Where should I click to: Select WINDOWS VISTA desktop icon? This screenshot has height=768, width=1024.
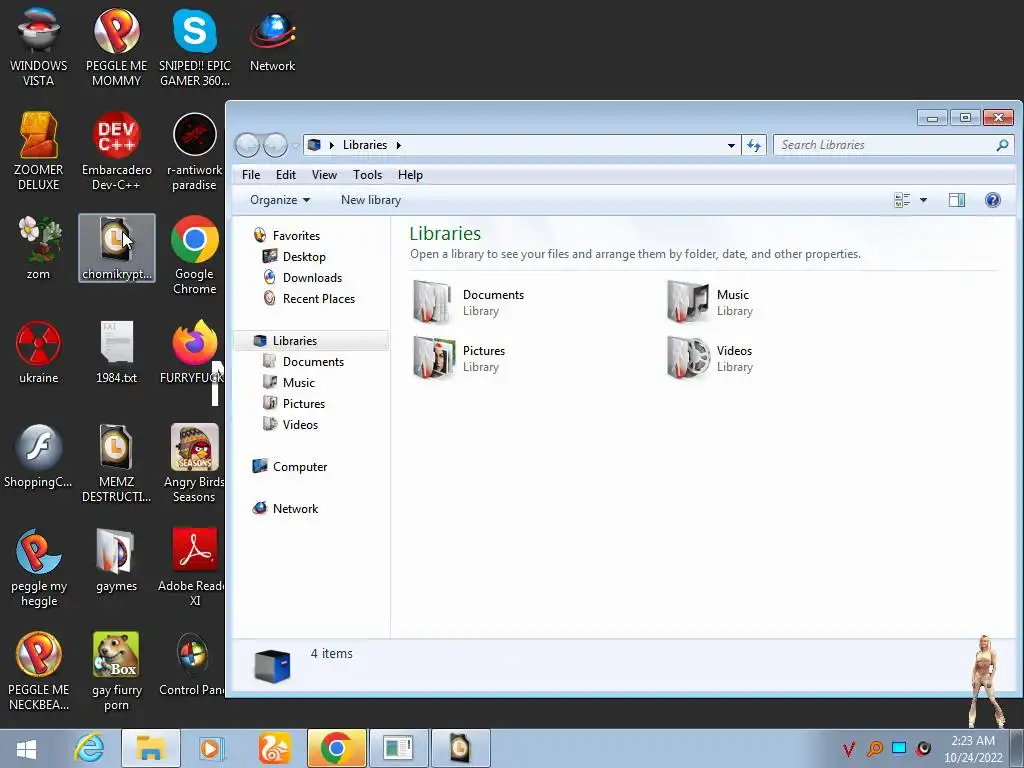pyautogui.click(x=39, y=47)
